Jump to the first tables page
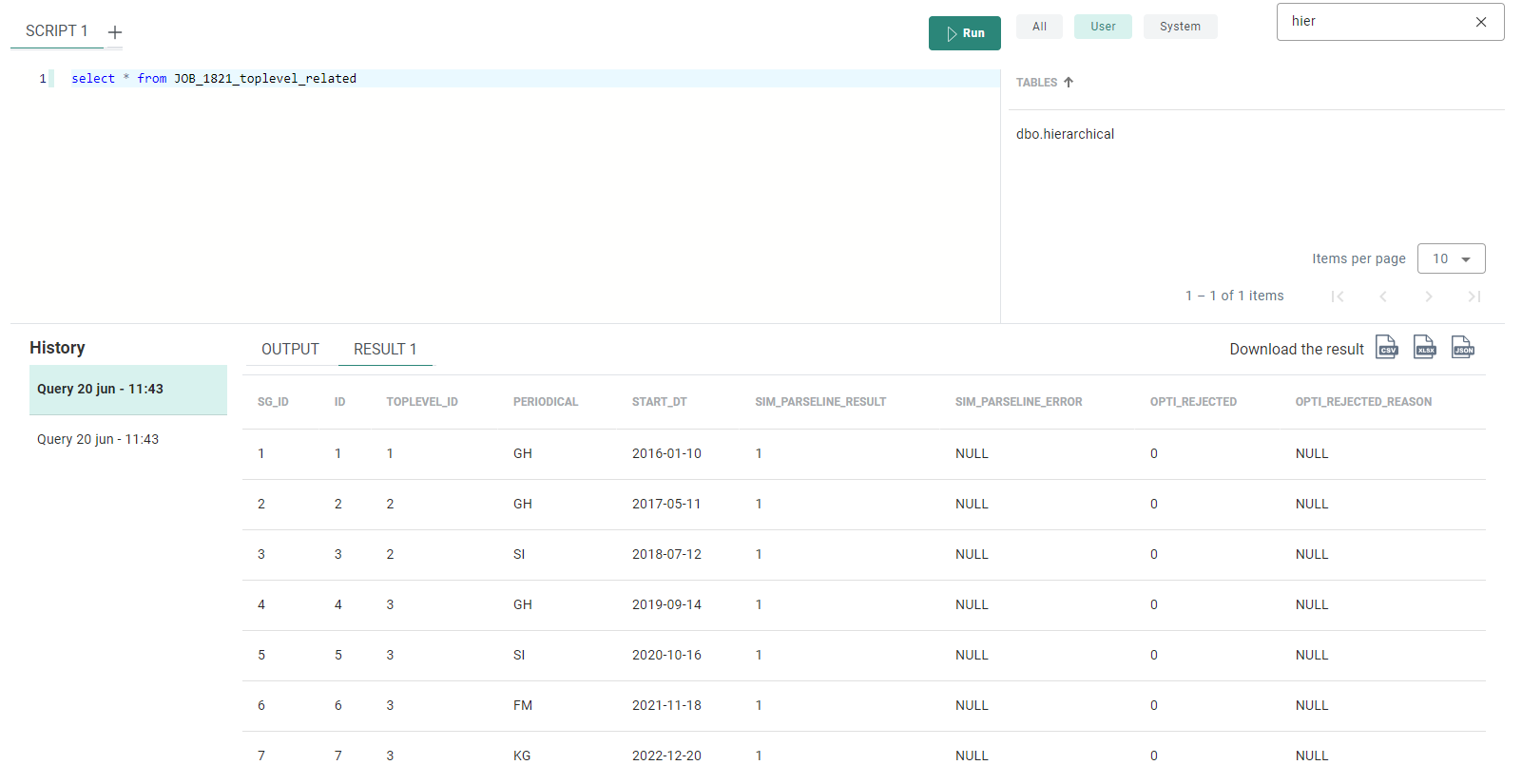Screen dimensions: 1522x784 click(1338, 296)
